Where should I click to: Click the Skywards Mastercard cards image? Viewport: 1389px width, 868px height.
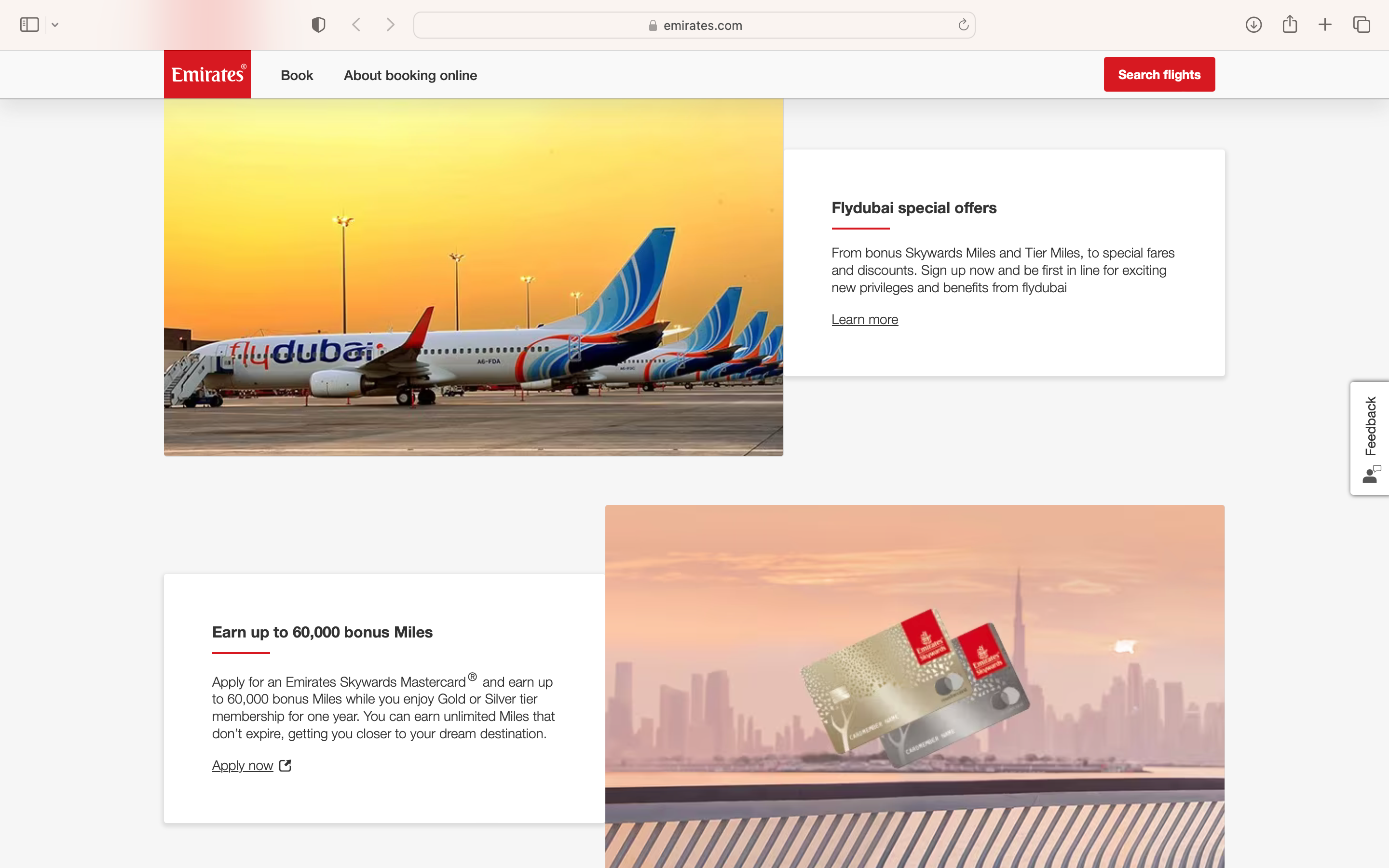914,687
